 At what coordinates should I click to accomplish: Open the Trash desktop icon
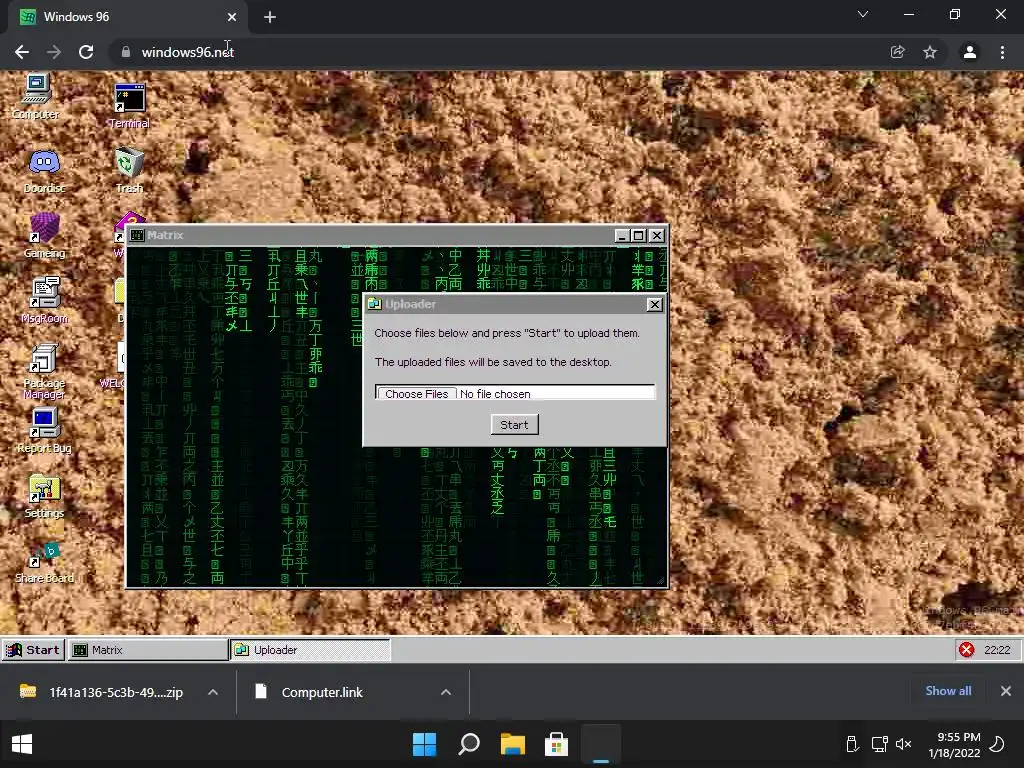pyautogui.click(x=129, y=171)
